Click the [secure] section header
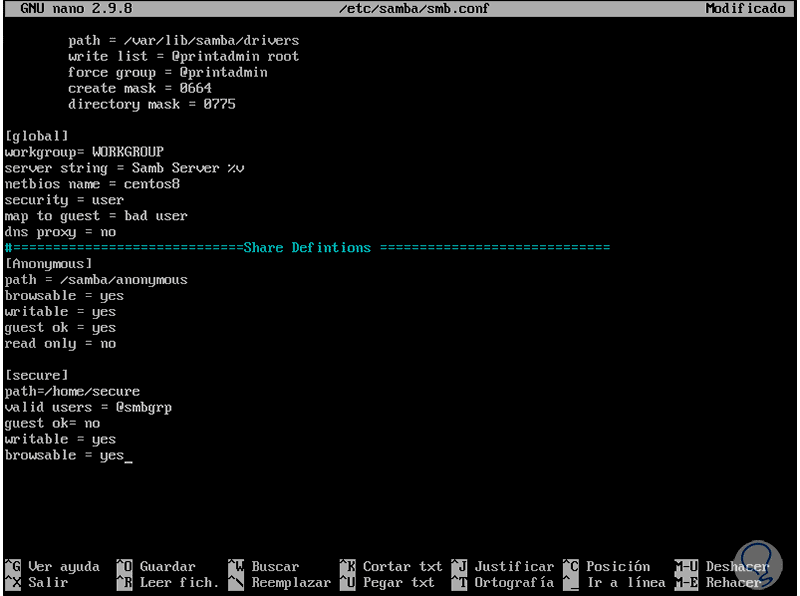 tap(36, 376)
